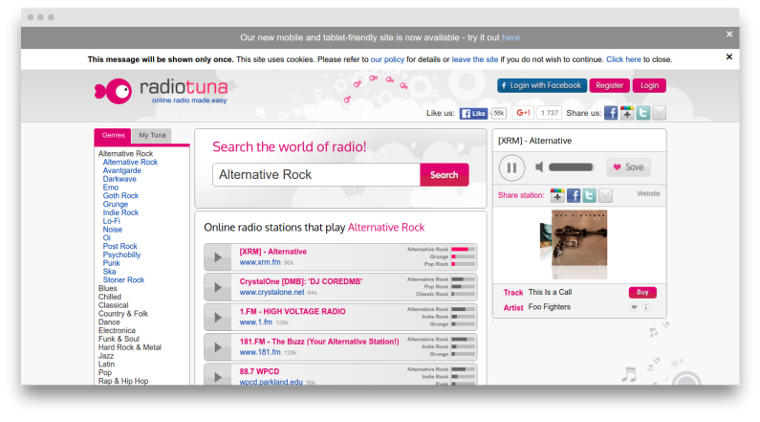Open 'our policy' cookie link
The height and width of the screenshot is (422, 760).
387,60
